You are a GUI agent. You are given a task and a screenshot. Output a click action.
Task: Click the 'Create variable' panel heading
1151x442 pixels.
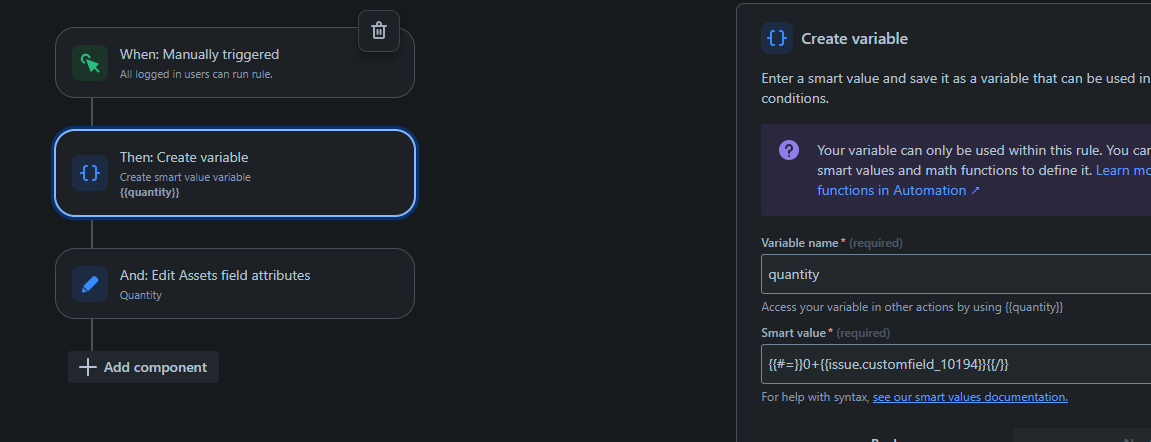coord(854,39)
